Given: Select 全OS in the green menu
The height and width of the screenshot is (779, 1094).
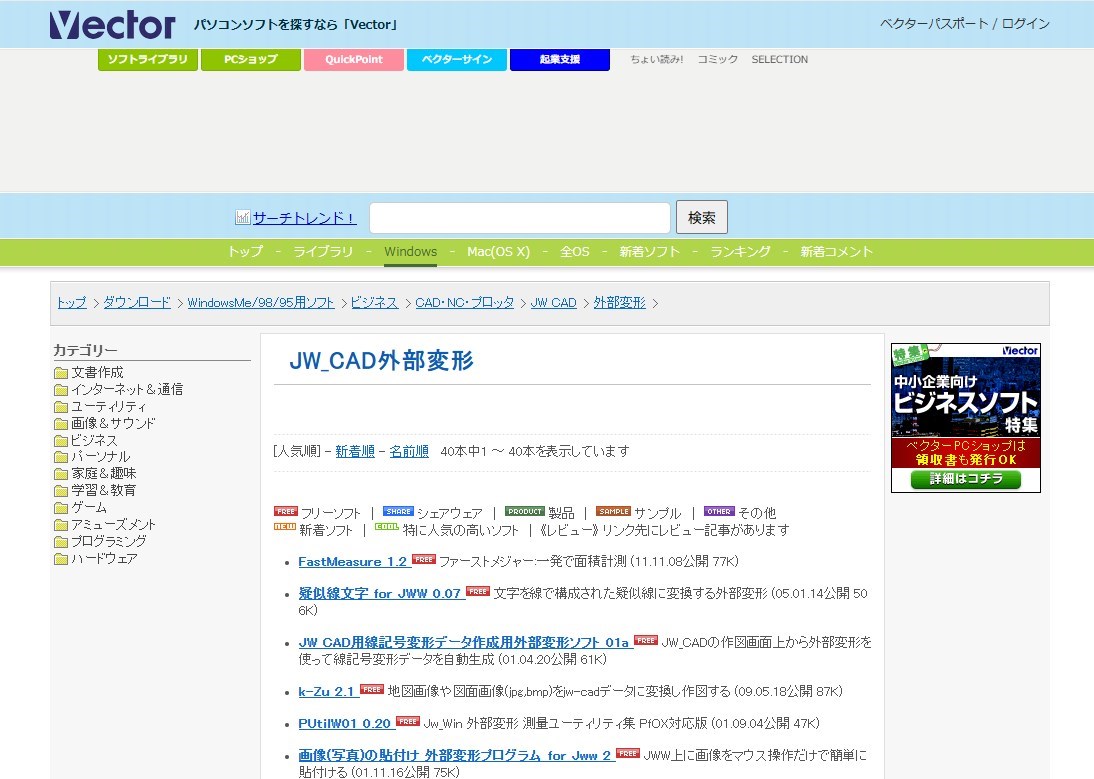Looking at the screenshot, I should [x=574, y=252].
